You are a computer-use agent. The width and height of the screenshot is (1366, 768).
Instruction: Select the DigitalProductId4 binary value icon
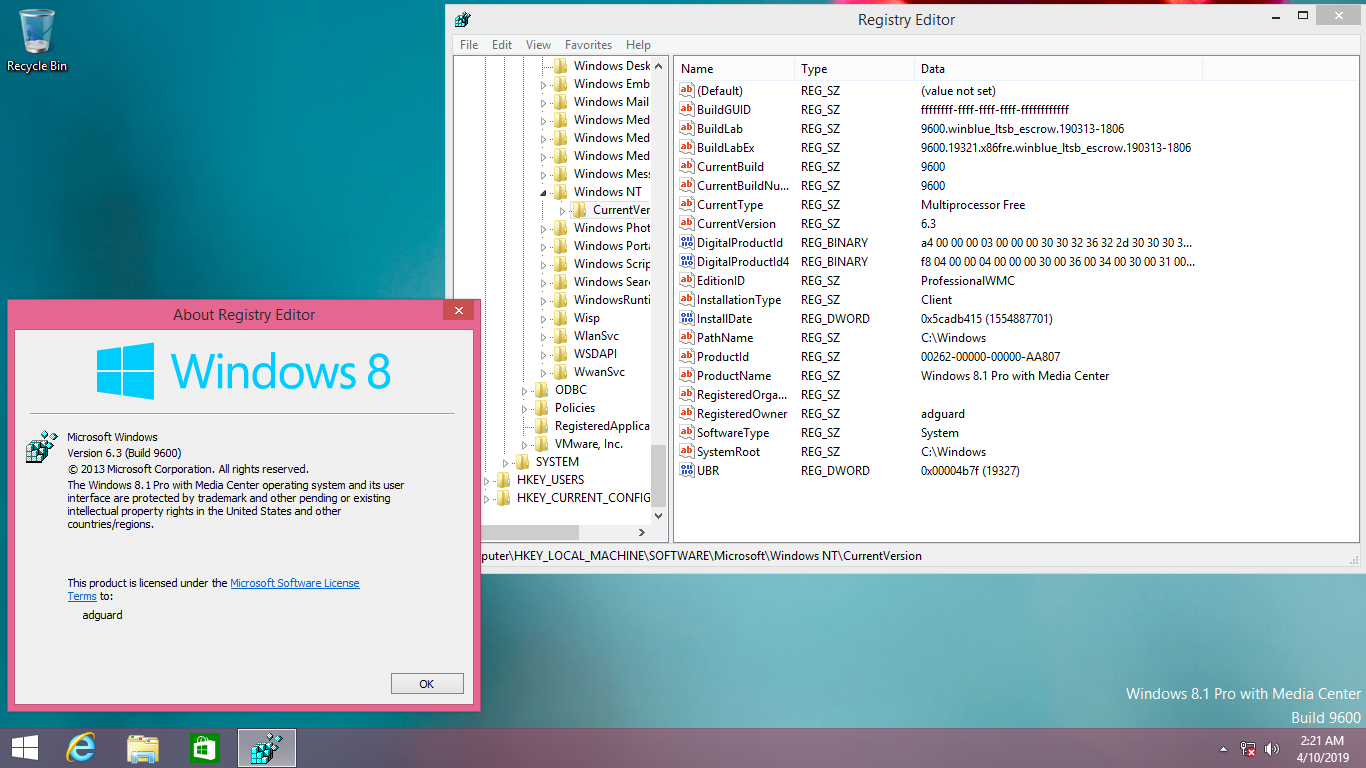687,261
